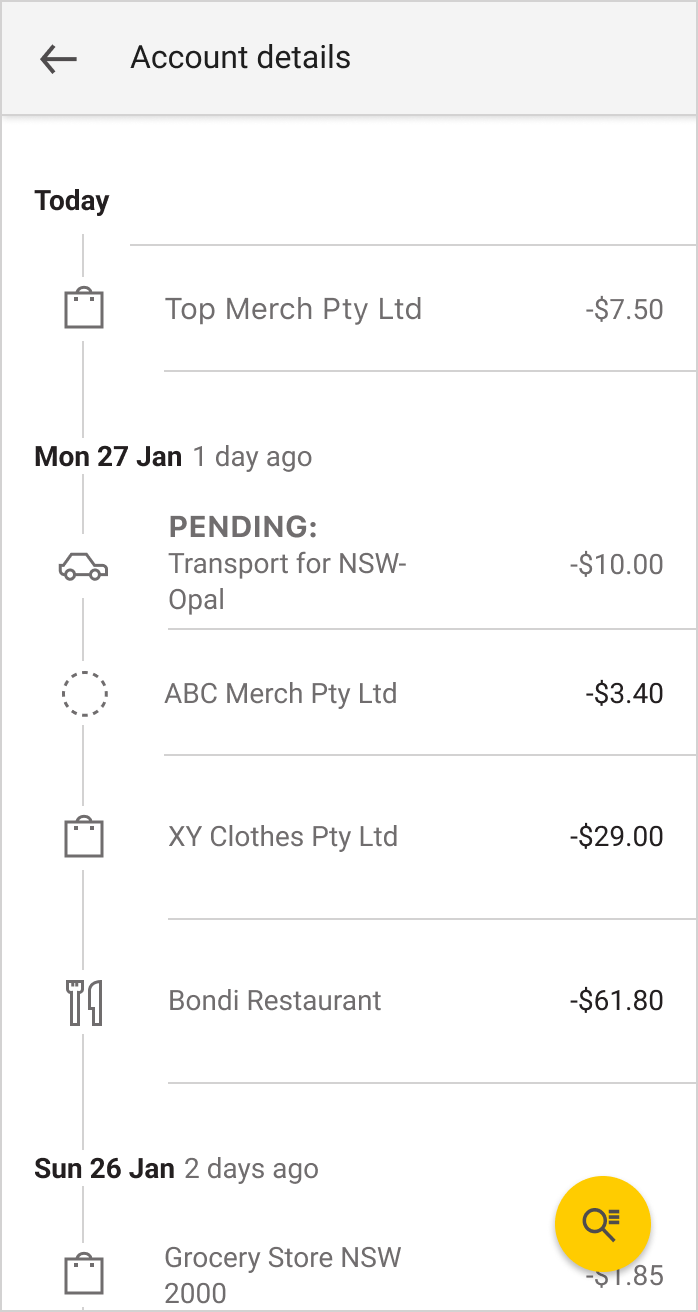The image size is (698, 1312).
Task: Open the Bondi Restaurant transaction details
Action: [x=274, y=1000]
